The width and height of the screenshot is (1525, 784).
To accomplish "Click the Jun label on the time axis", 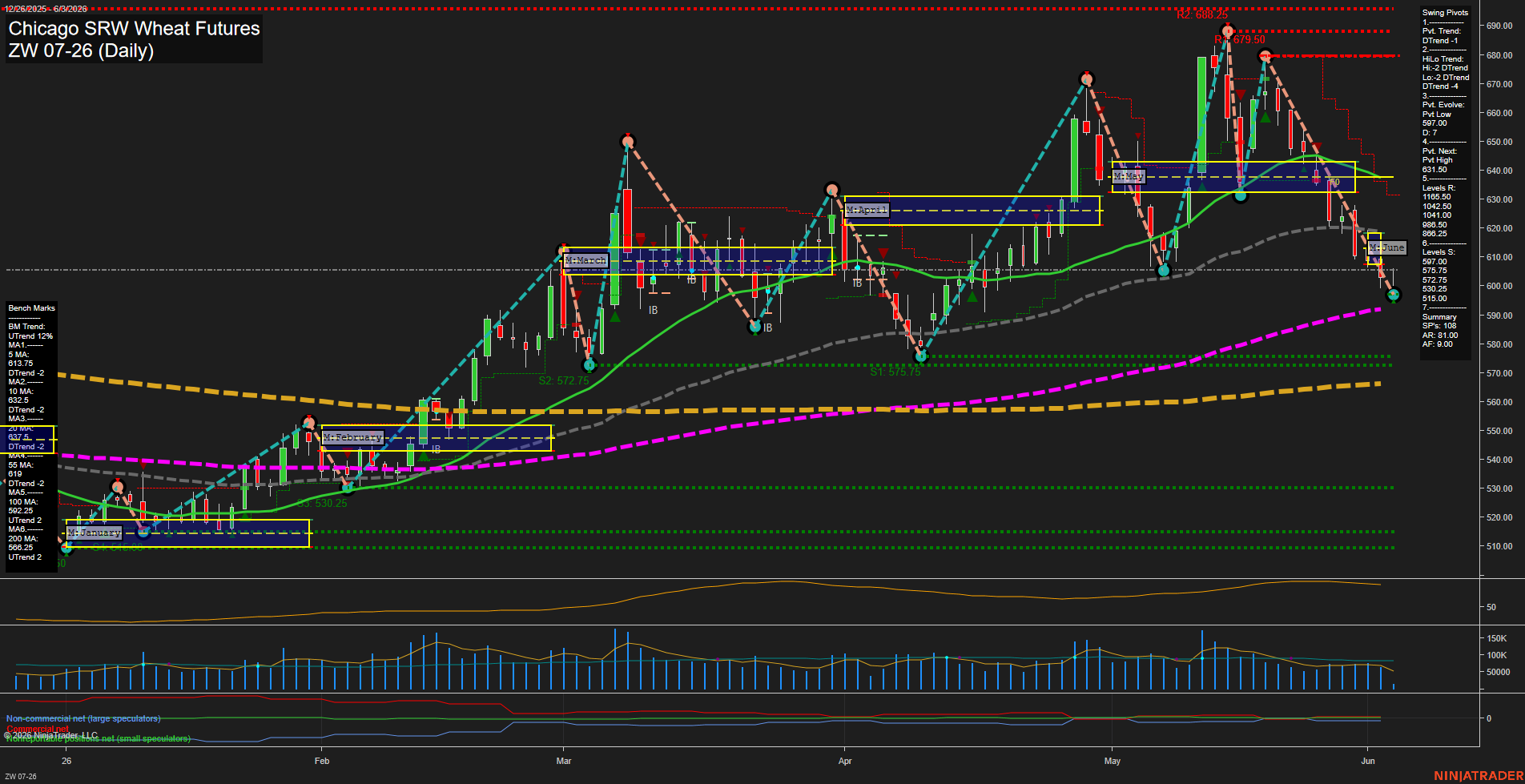I will (1368, 761).
